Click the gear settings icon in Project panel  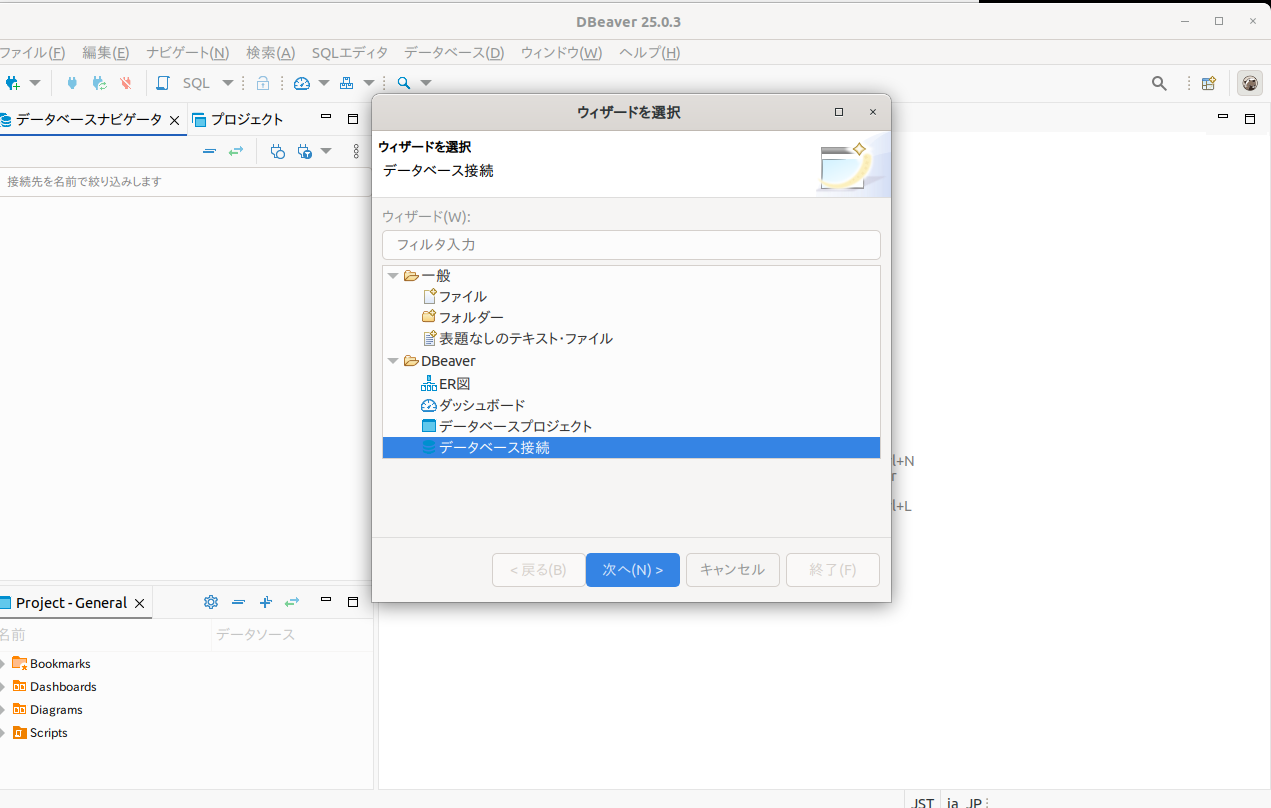[x=211, y=602]
